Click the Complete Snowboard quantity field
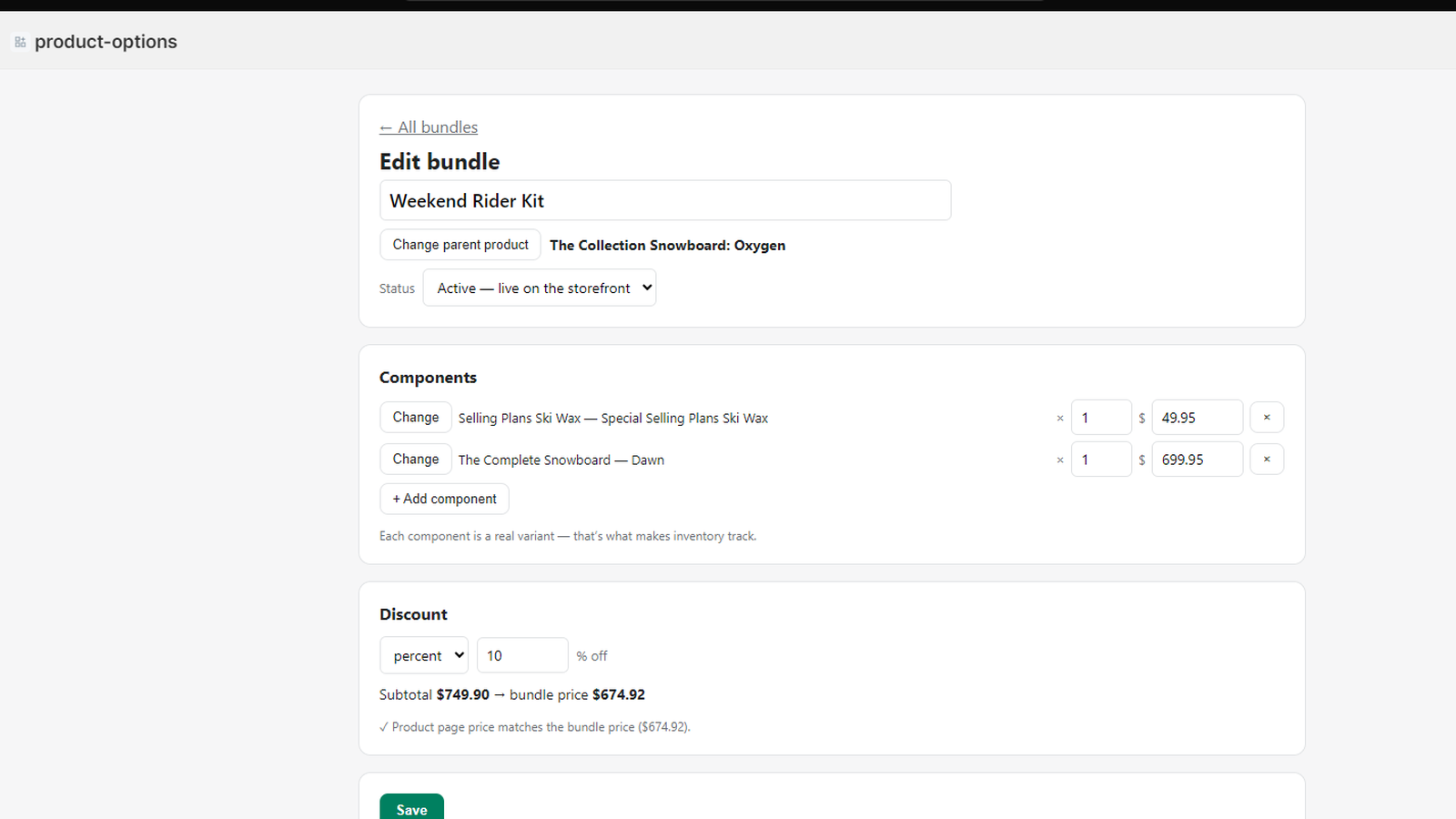Viewport: 1456px width, 819px height. coord(1101,460)
